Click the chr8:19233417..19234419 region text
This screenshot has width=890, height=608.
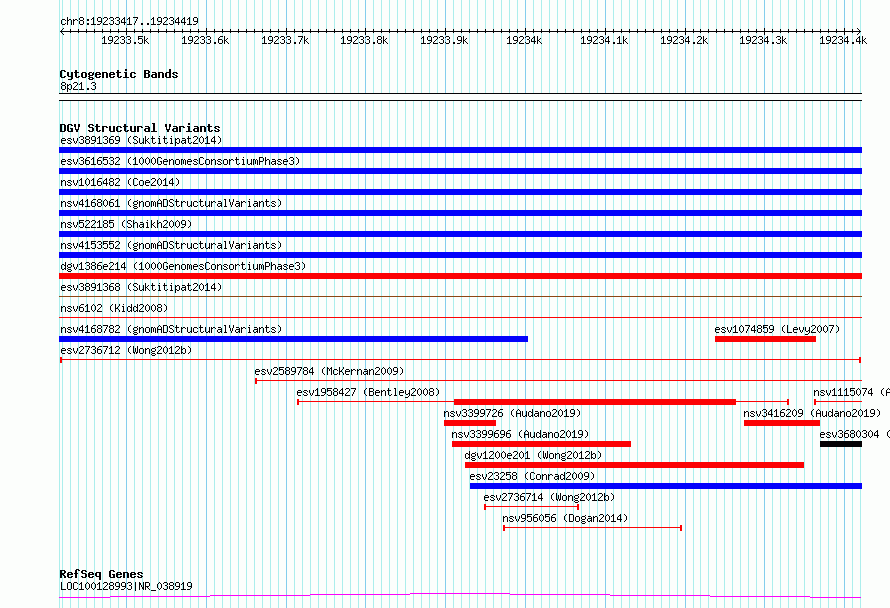(129, 22)
